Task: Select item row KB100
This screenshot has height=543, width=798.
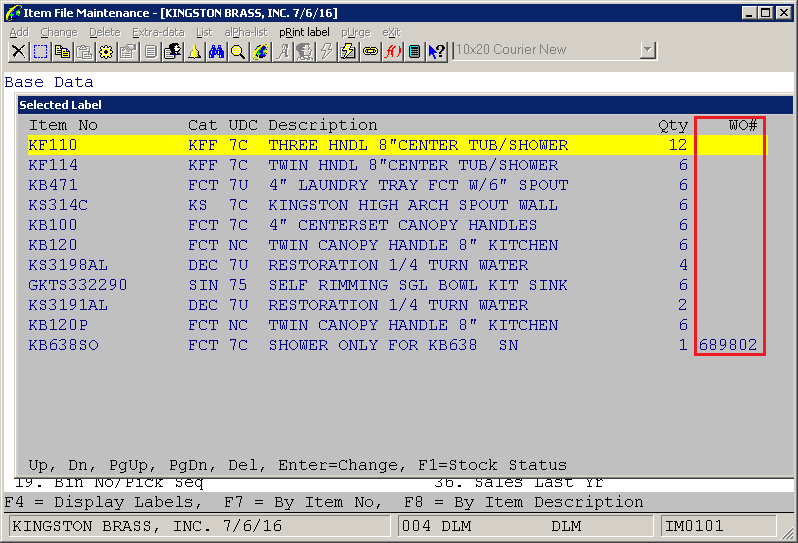Action: 397,225
